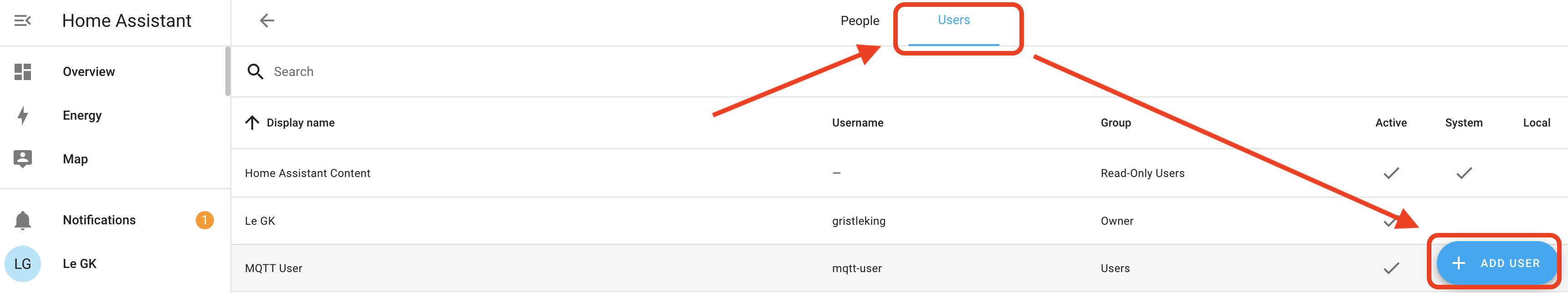Go back using the arrow icon

(x=267, y=20)
